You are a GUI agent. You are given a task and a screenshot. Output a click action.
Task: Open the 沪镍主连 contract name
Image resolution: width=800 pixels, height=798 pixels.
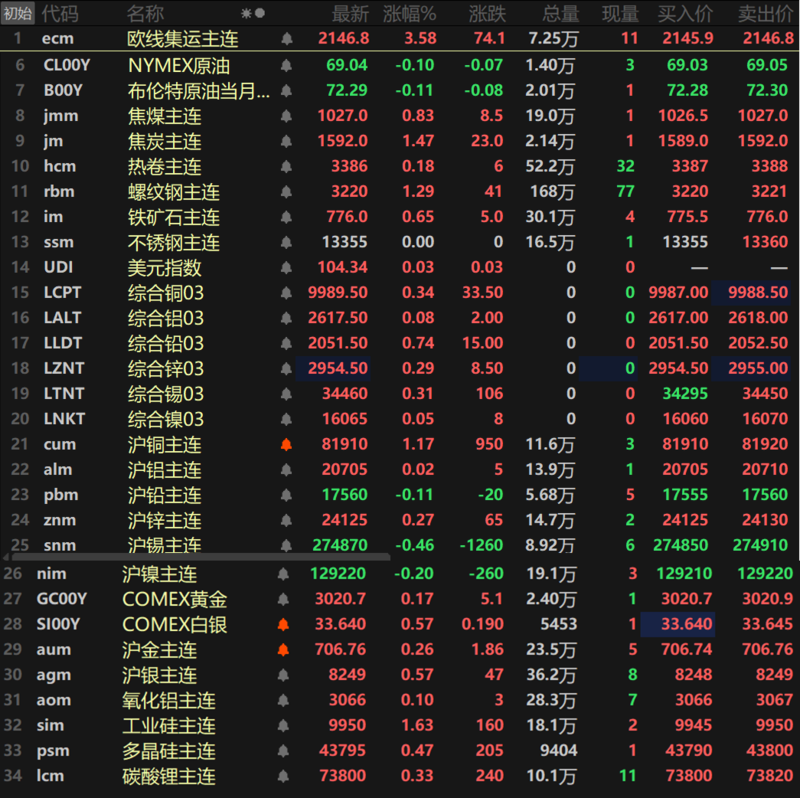coord(160,574)
